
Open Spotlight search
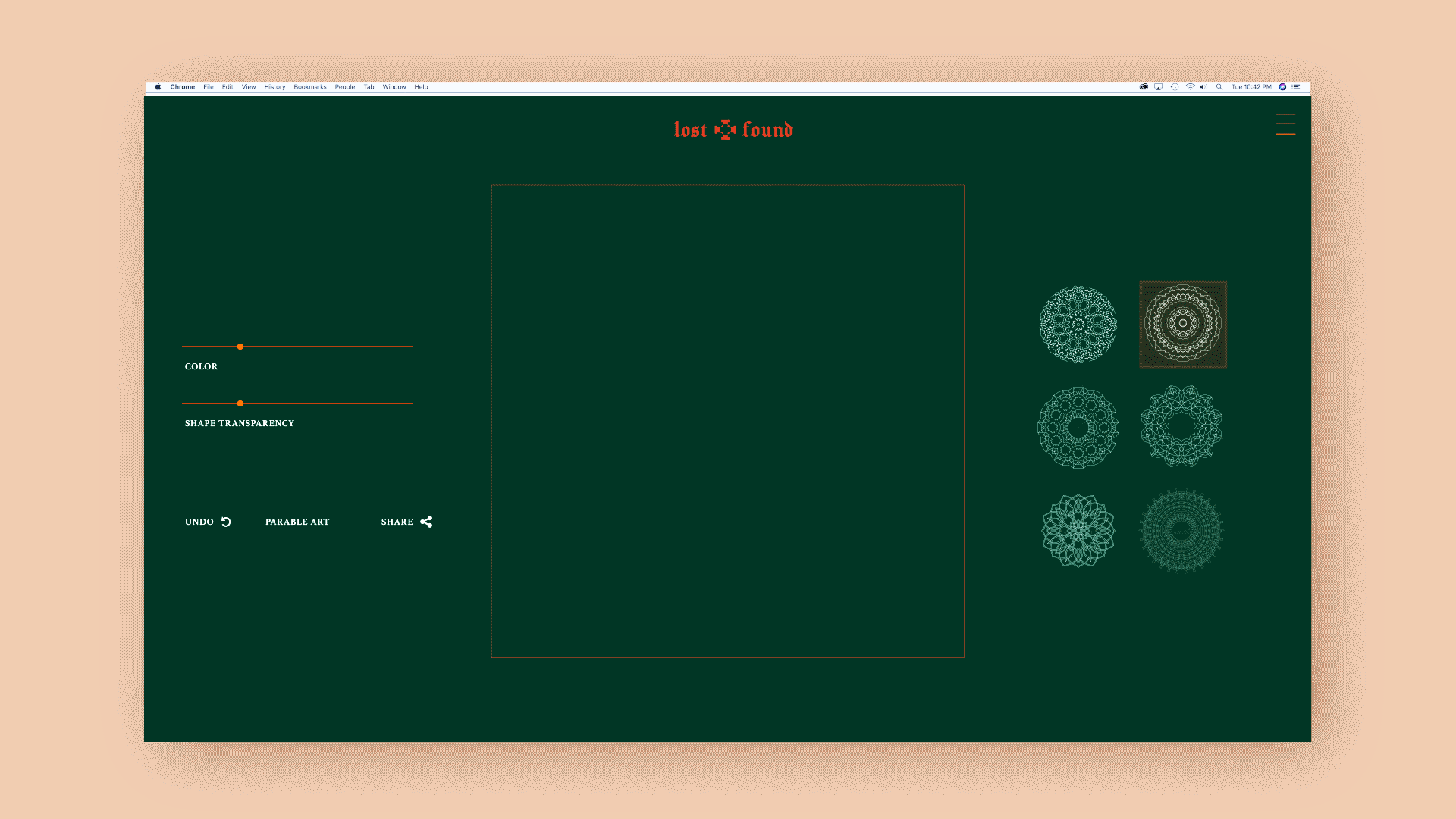(x=1219, y=87)
